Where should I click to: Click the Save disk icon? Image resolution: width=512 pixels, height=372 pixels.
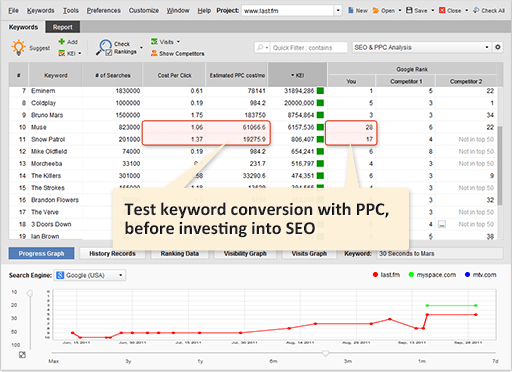point(409,10)
